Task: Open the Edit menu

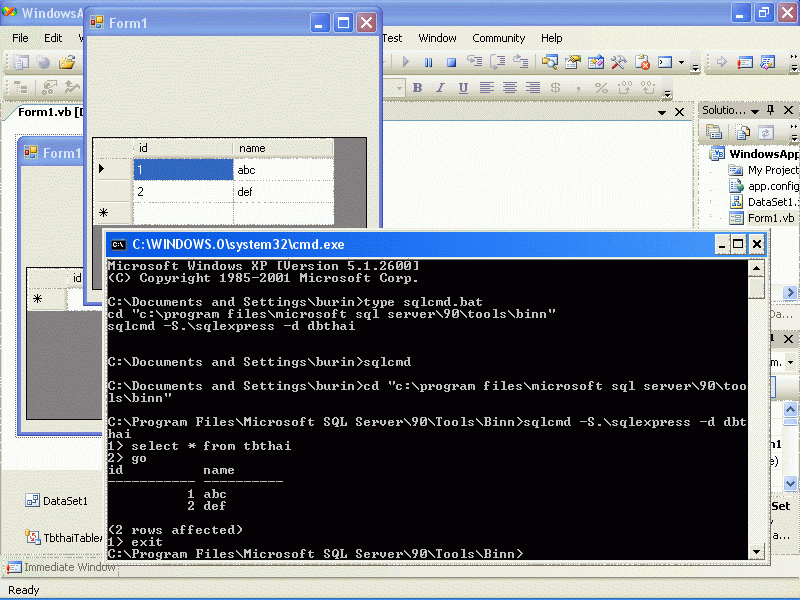Action: click(53, 38)
